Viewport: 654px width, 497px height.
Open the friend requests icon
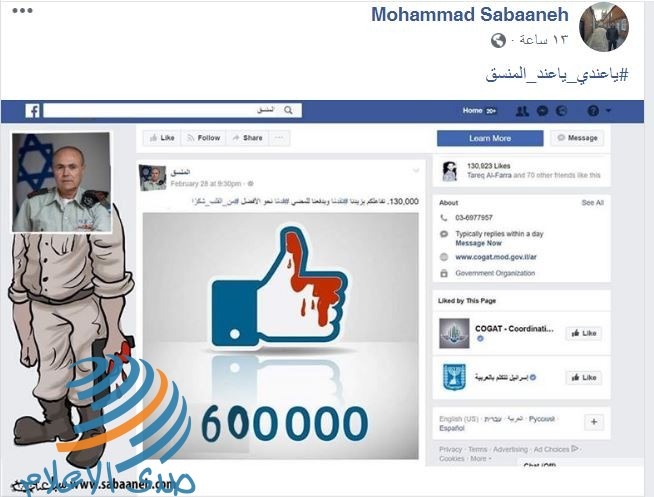click(x=522, y=111)
